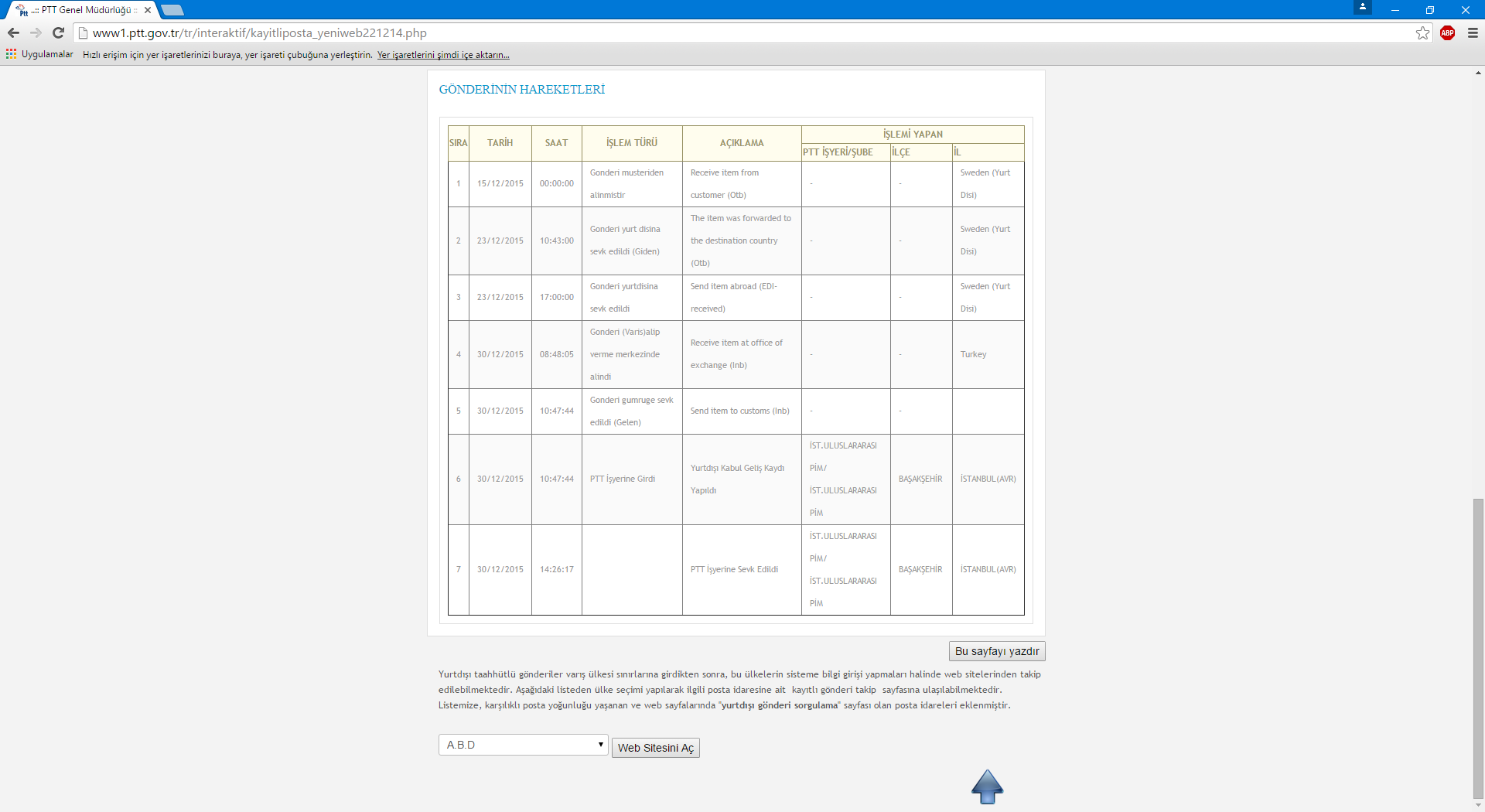Close the PTT Genel Müdürlüğü tab
The width and height of the screenshot is (1485, 812).
pos(148,10)
